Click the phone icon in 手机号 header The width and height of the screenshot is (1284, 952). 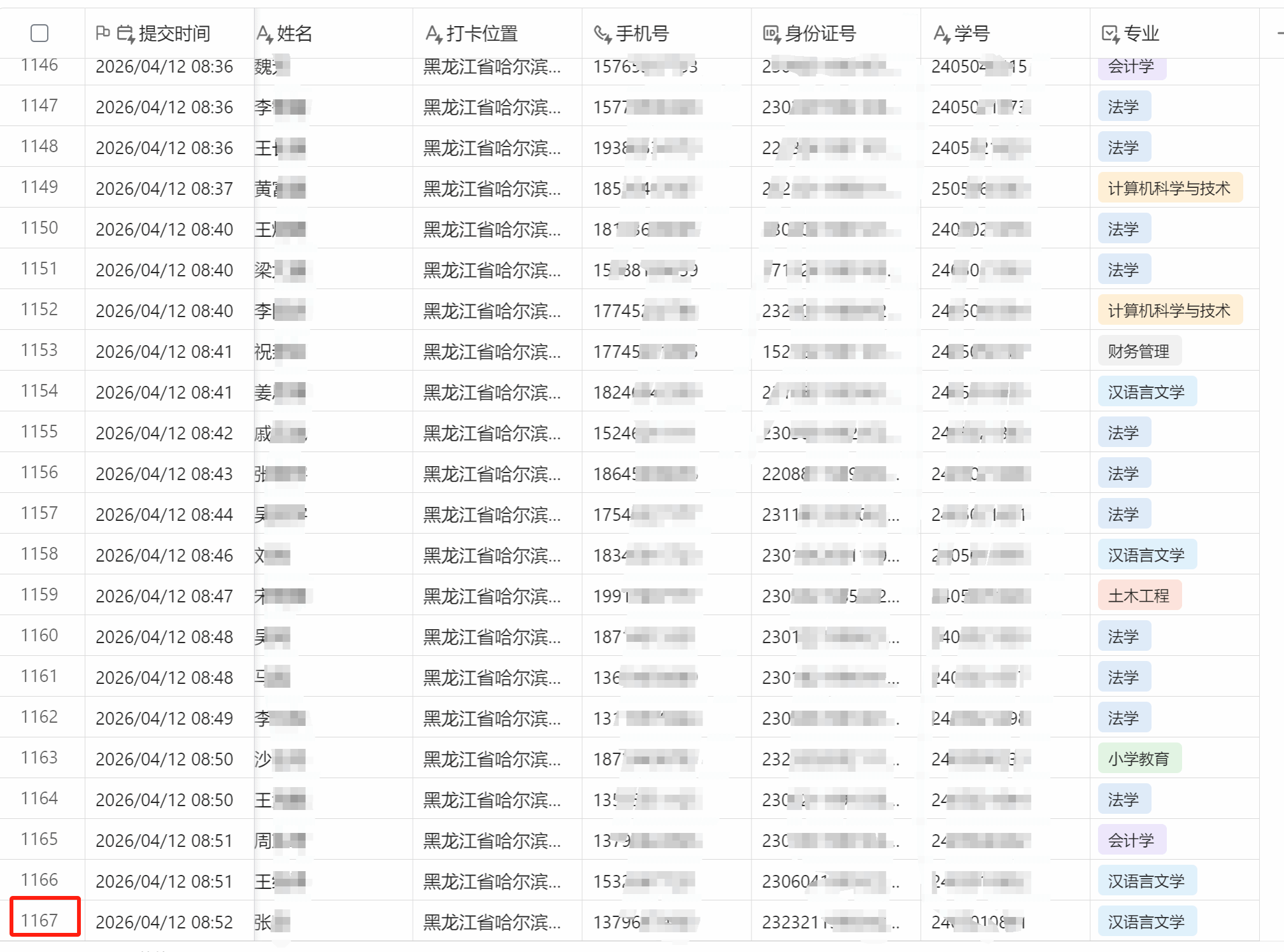click(x=603, y=34)
